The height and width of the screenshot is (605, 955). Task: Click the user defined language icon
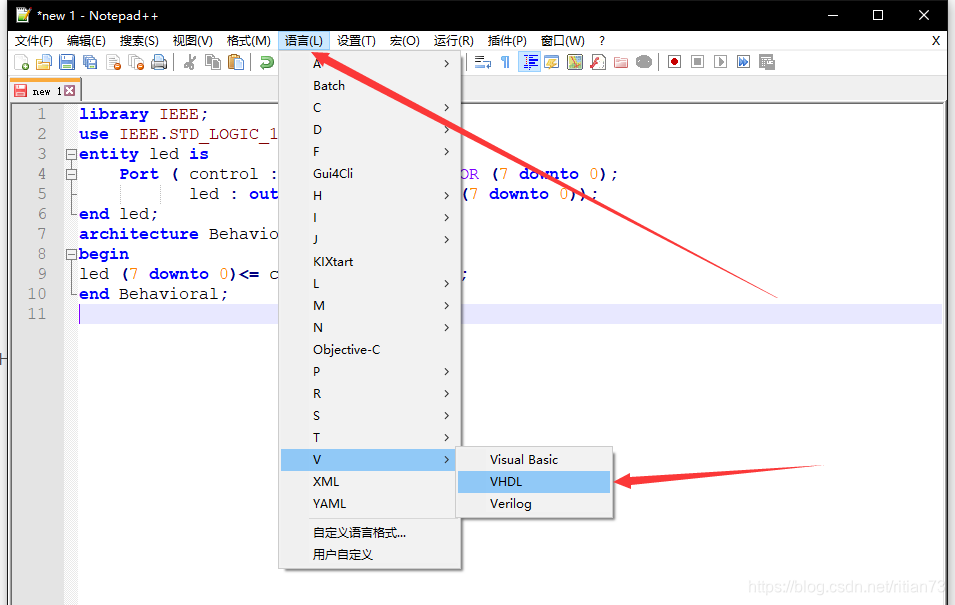point(552,62)
